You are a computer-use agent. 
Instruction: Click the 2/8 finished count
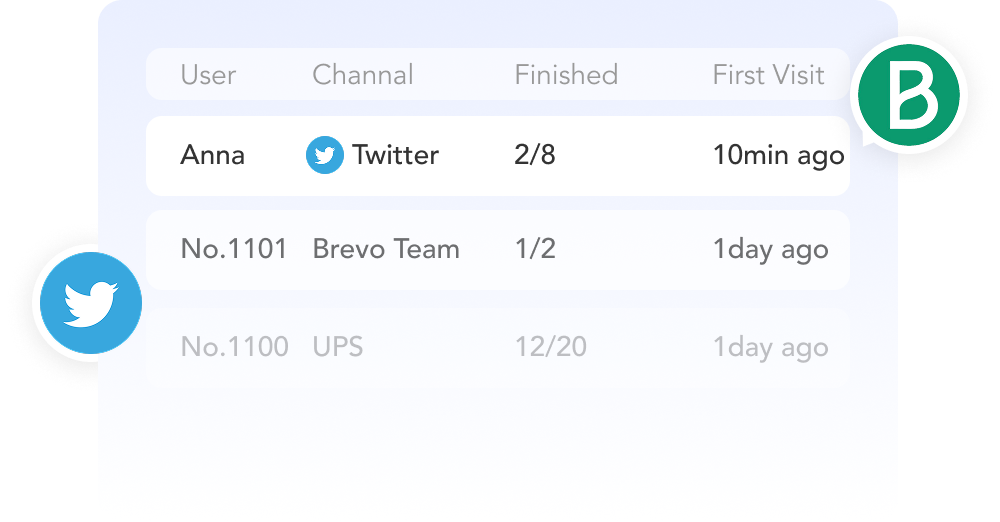tap(536, 156)
